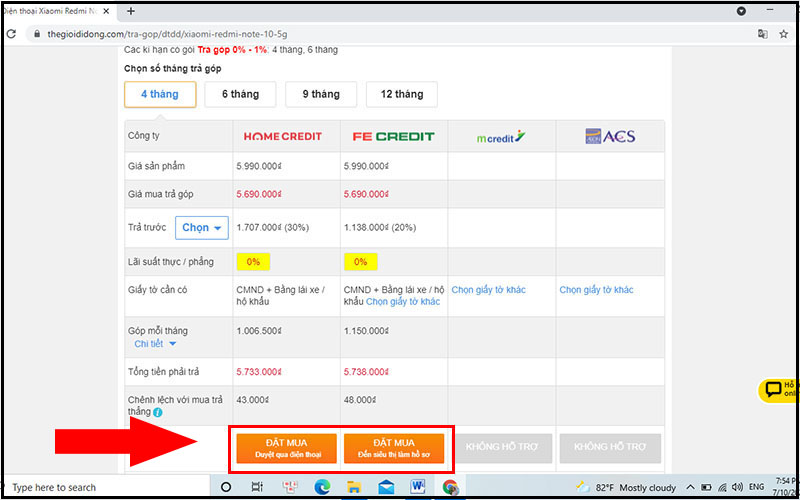800x500 pixels.
Task: Open Microsoft Edge from the taskbar
Action: click(x=322, y=487)
